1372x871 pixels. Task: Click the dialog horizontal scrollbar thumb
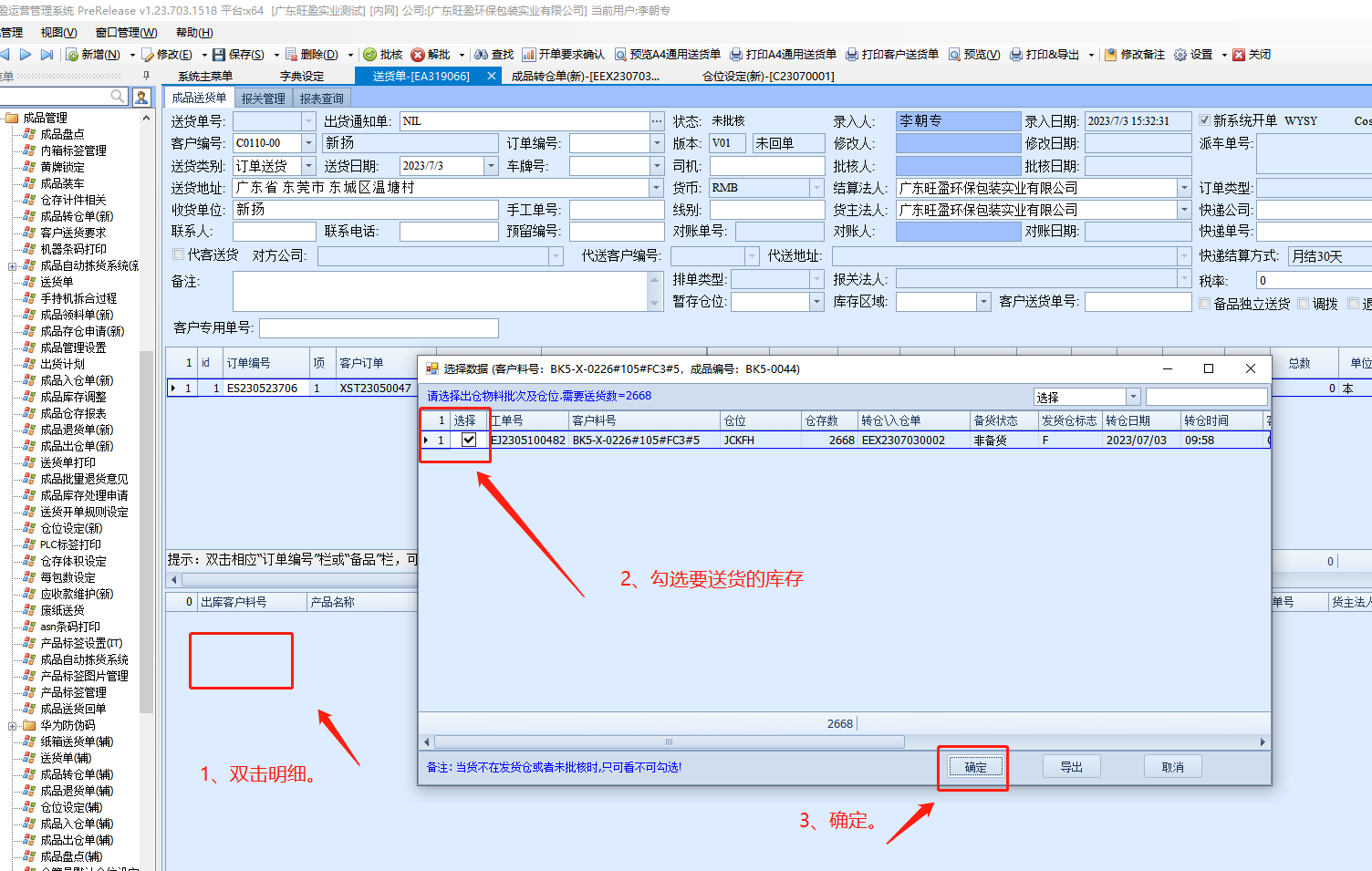point(670,742)
